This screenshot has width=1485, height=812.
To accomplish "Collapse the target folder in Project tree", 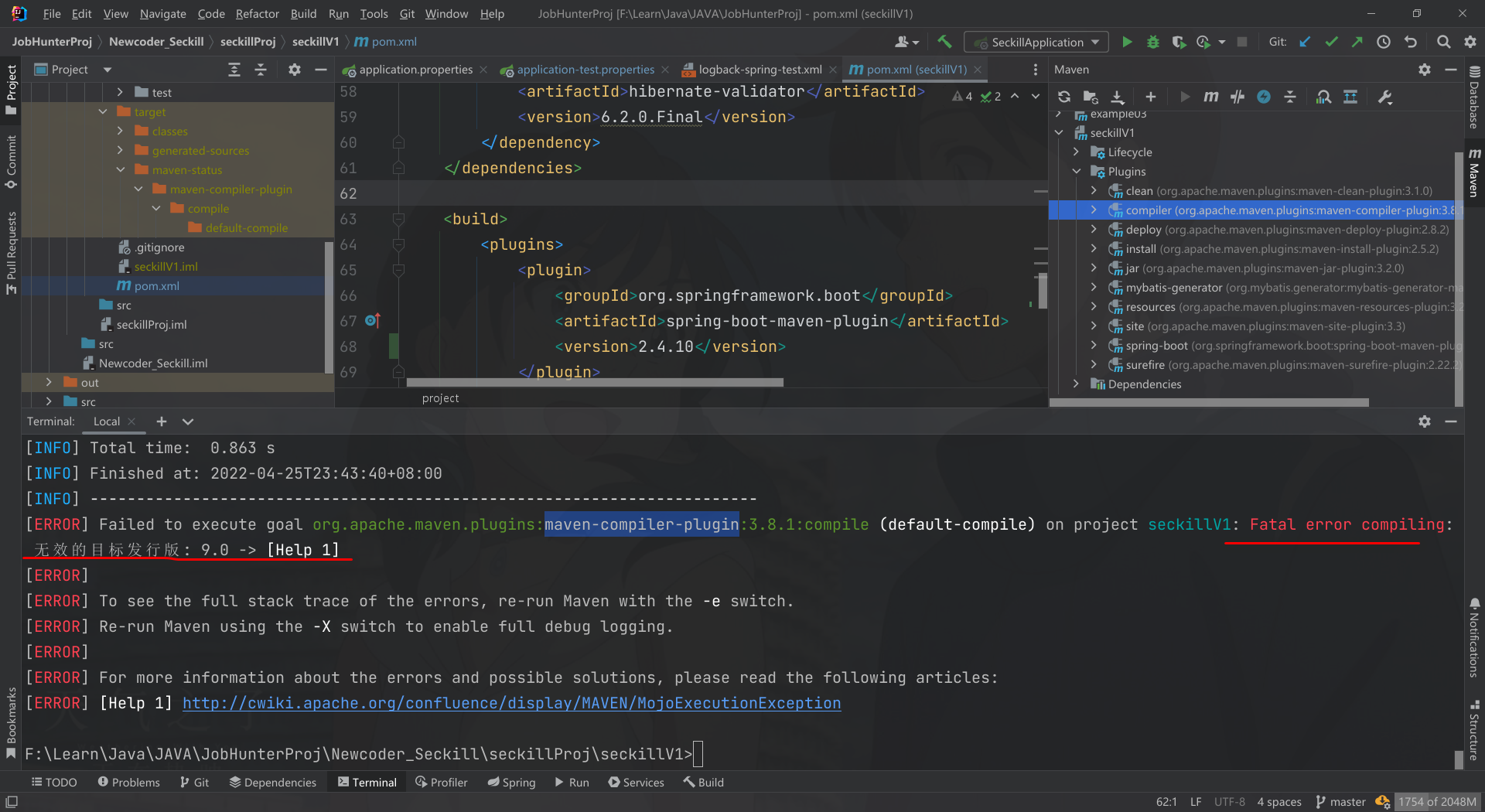I will [103, 112].
